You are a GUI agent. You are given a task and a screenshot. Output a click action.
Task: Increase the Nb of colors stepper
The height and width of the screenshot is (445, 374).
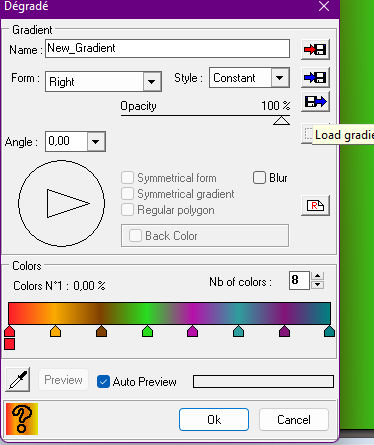317,276
